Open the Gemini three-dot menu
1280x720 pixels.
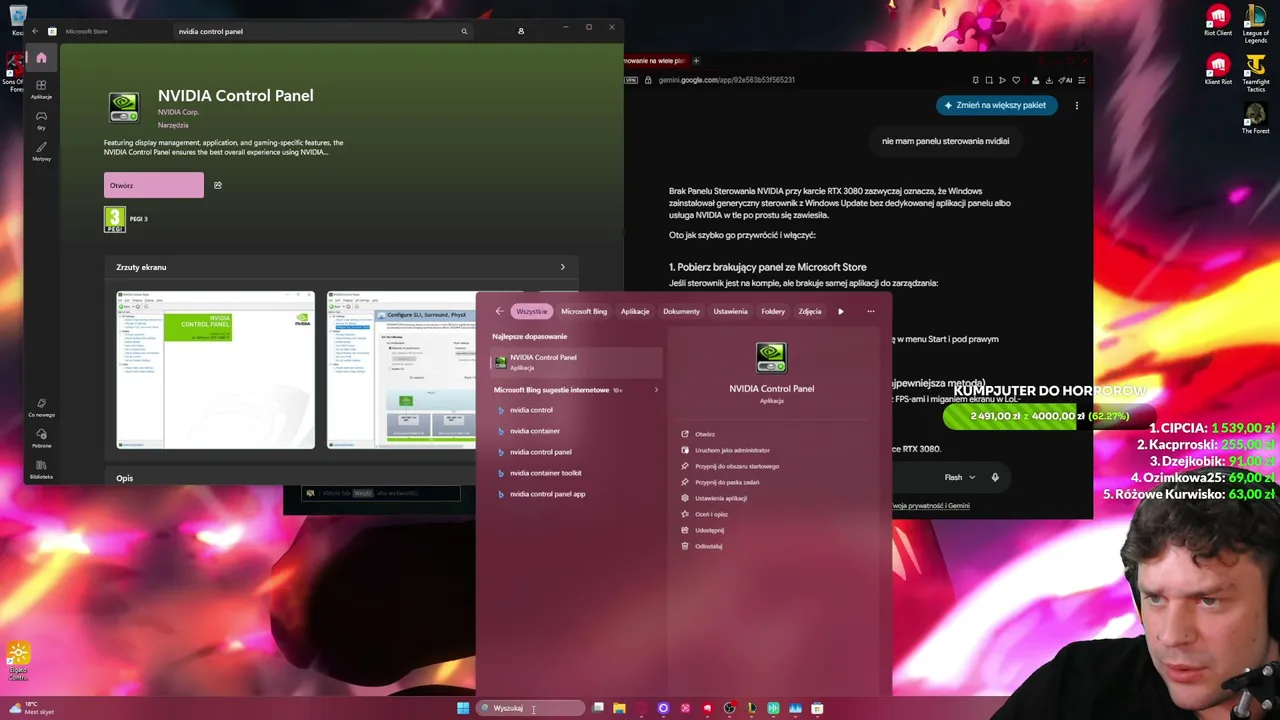pyautogui.click(x=1077, y=105)
